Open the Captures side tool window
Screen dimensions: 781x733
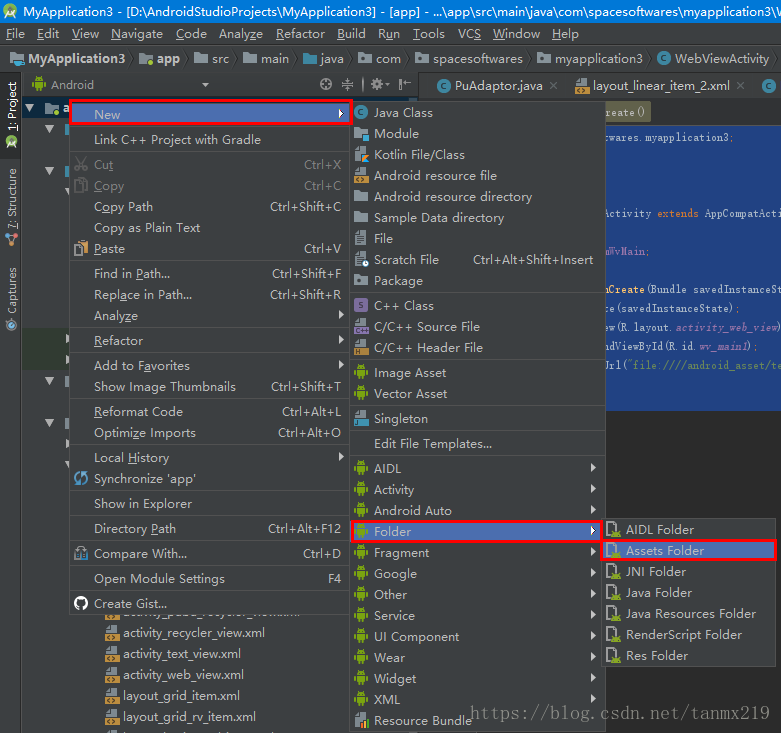[11, 299]
